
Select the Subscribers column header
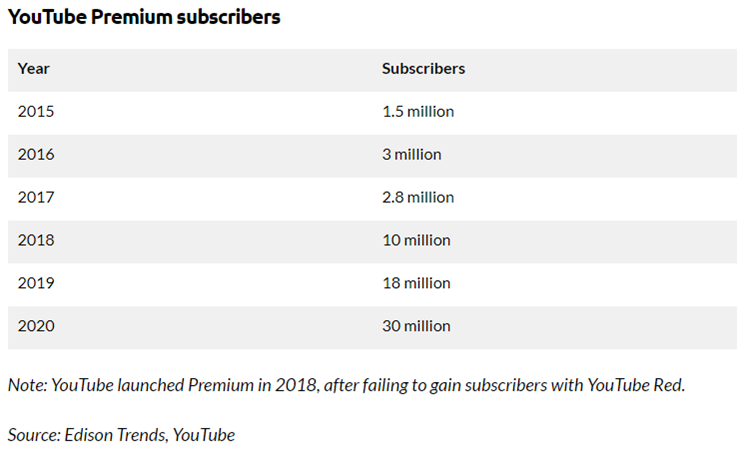coord(423,69)
